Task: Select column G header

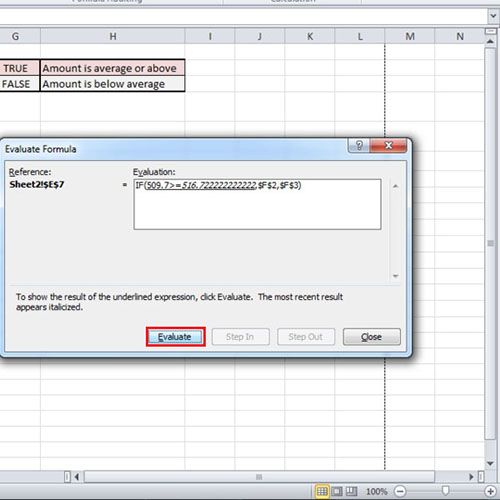Action: (x=15, y=36)
